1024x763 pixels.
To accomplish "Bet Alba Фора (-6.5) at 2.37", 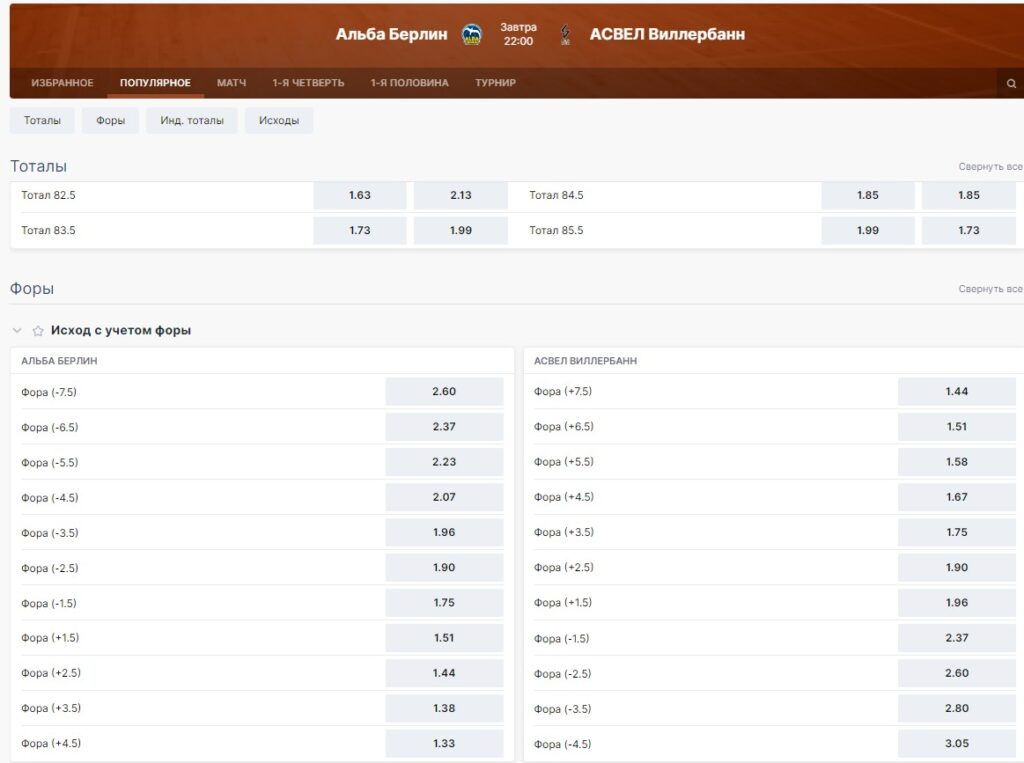I will (444, 427).
